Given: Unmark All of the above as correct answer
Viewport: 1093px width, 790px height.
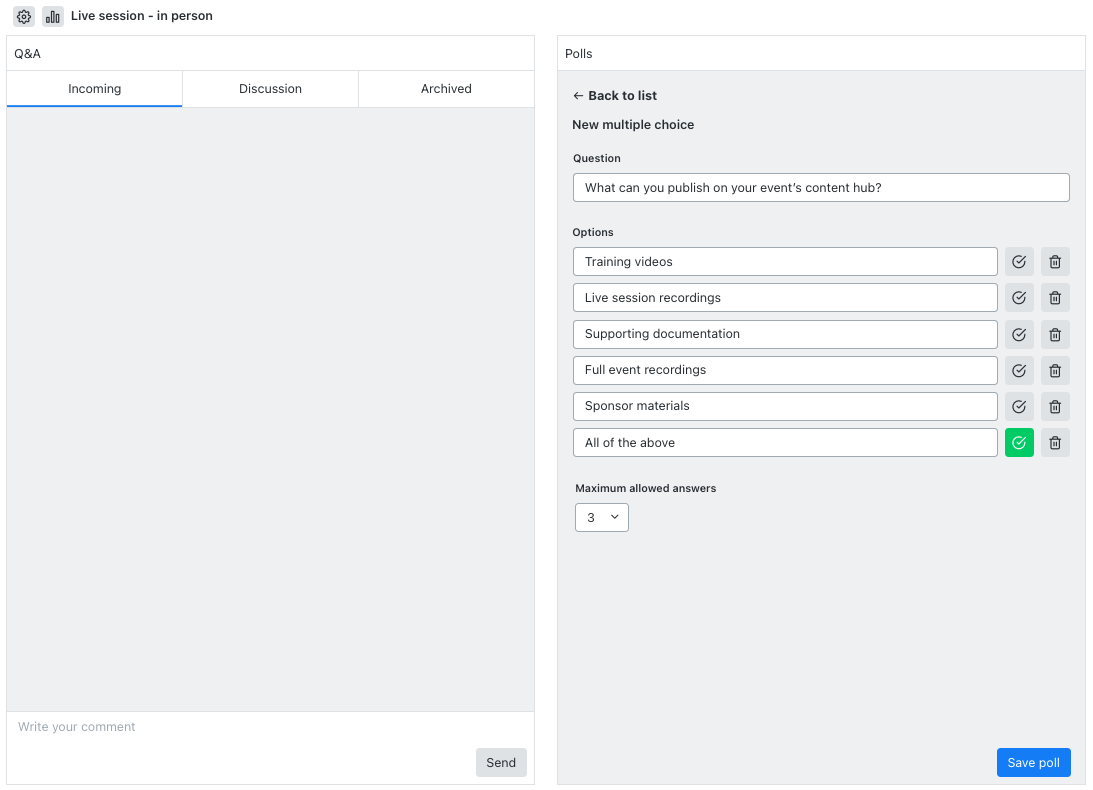Looking at the screenshot, I should [1019, 442].
